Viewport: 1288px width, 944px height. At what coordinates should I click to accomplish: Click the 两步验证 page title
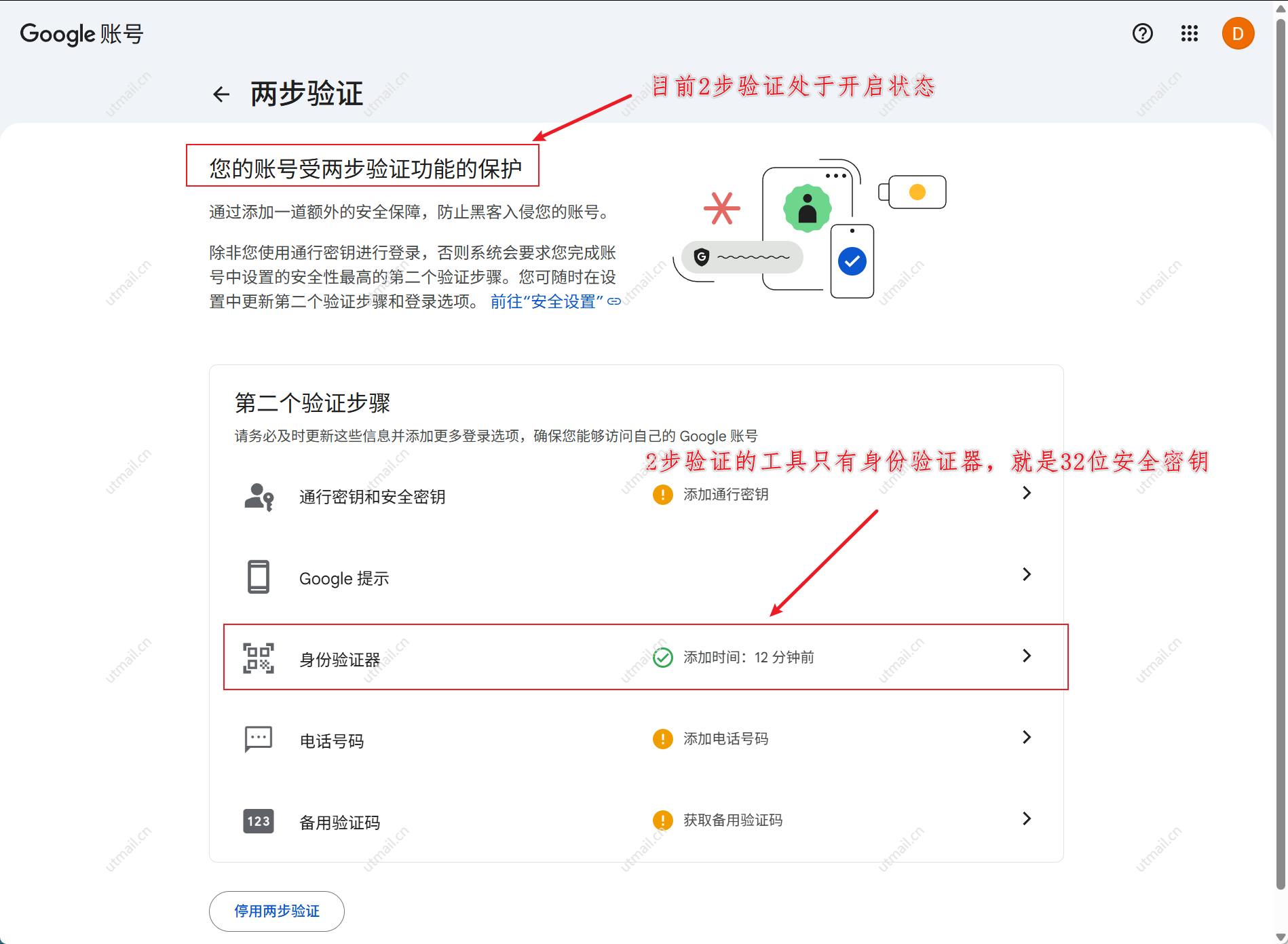tap(307, 94)
